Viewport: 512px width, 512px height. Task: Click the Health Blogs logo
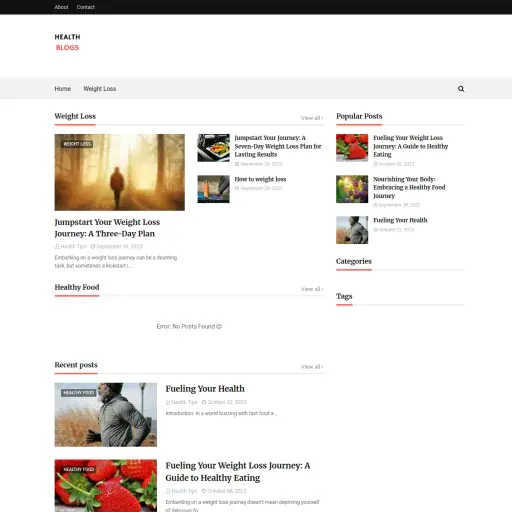(67, 42)
